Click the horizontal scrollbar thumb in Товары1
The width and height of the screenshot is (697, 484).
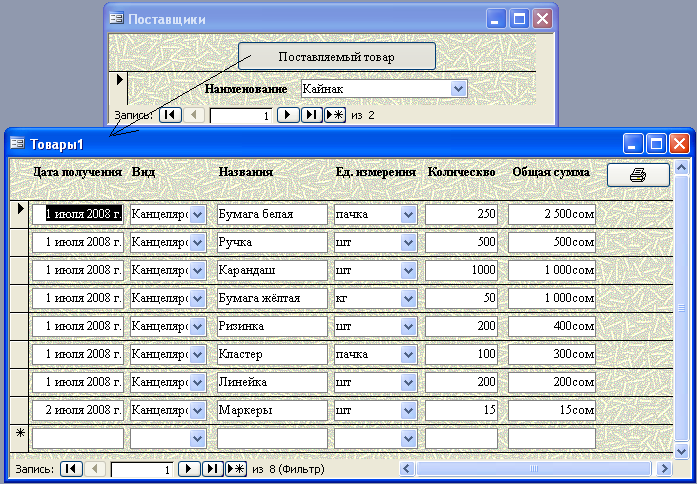(x=534, y=468)
